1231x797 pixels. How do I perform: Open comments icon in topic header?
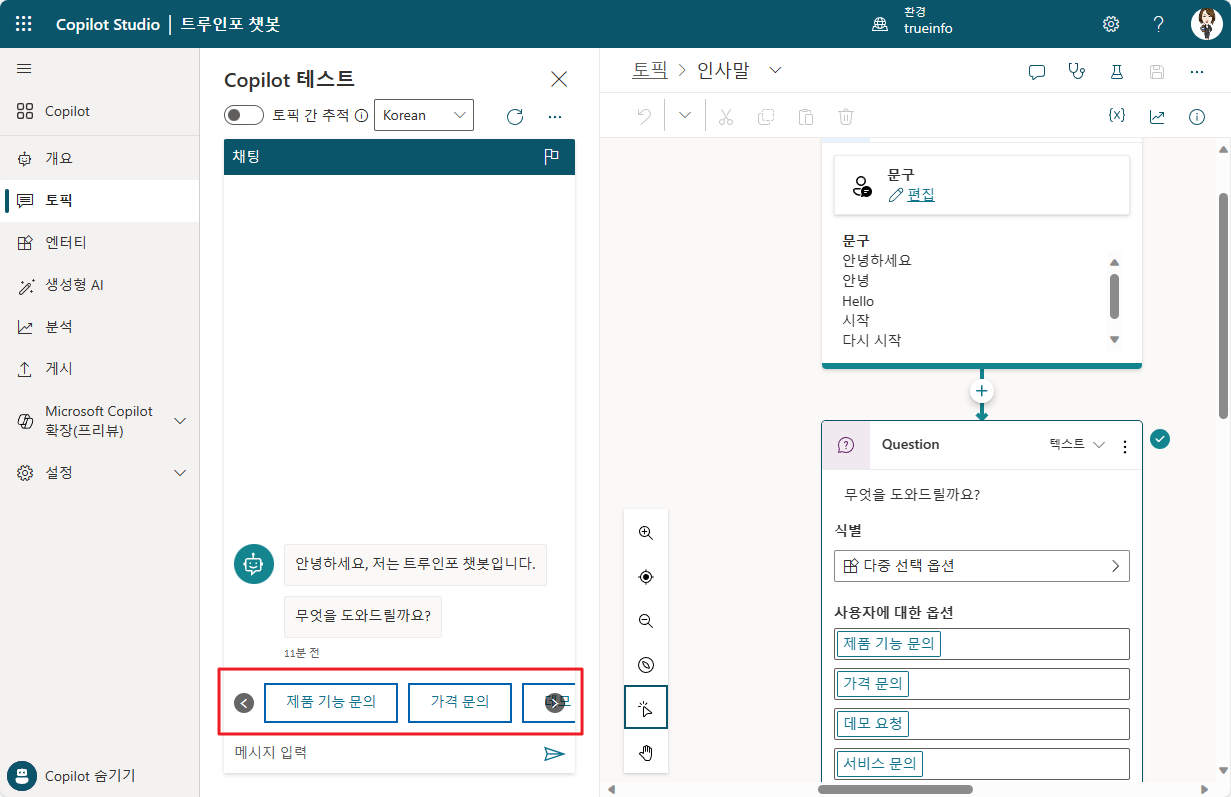[x=1037, y=72]
